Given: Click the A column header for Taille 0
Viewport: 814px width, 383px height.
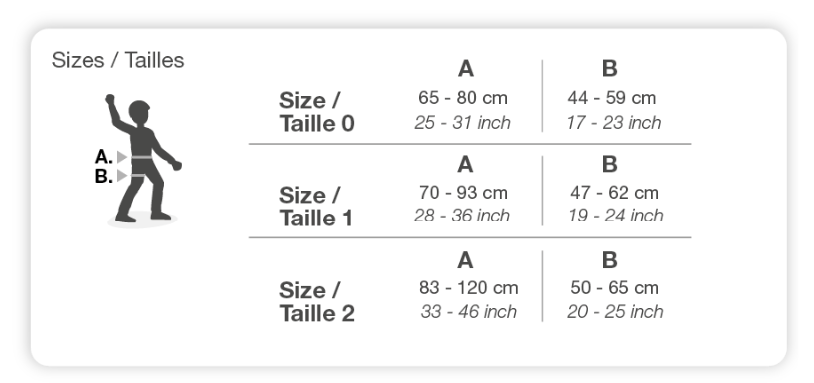Looking at the screenshot, I should pyautogui.click(x=466, y=69).
